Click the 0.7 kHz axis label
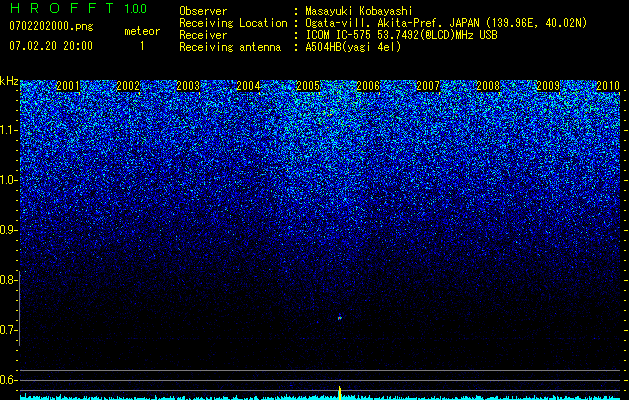Image resolution: width=629 pixels, height=400 pixels. 9,330
